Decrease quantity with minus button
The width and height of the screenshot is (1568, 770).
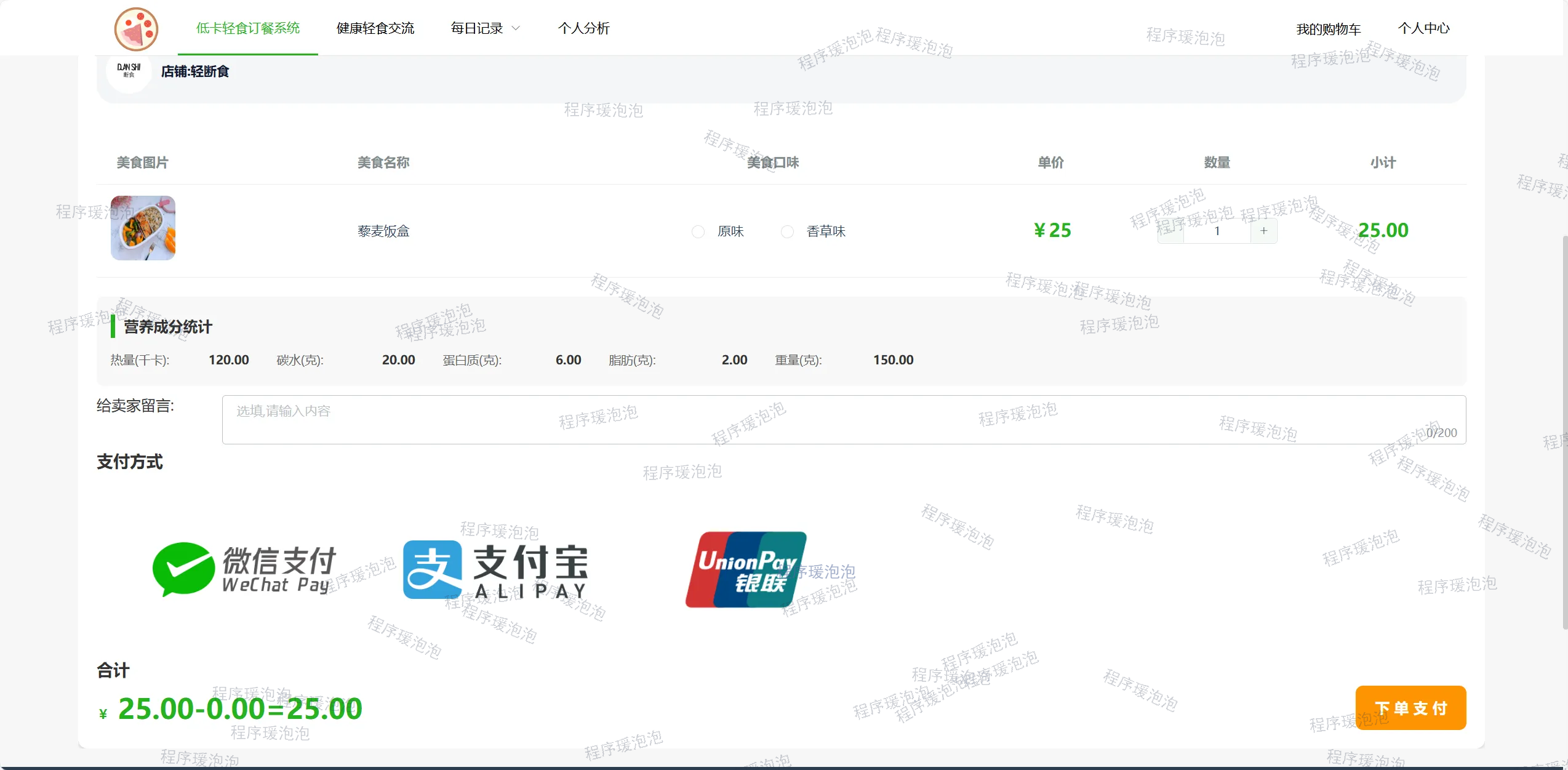coord(1170,232)
